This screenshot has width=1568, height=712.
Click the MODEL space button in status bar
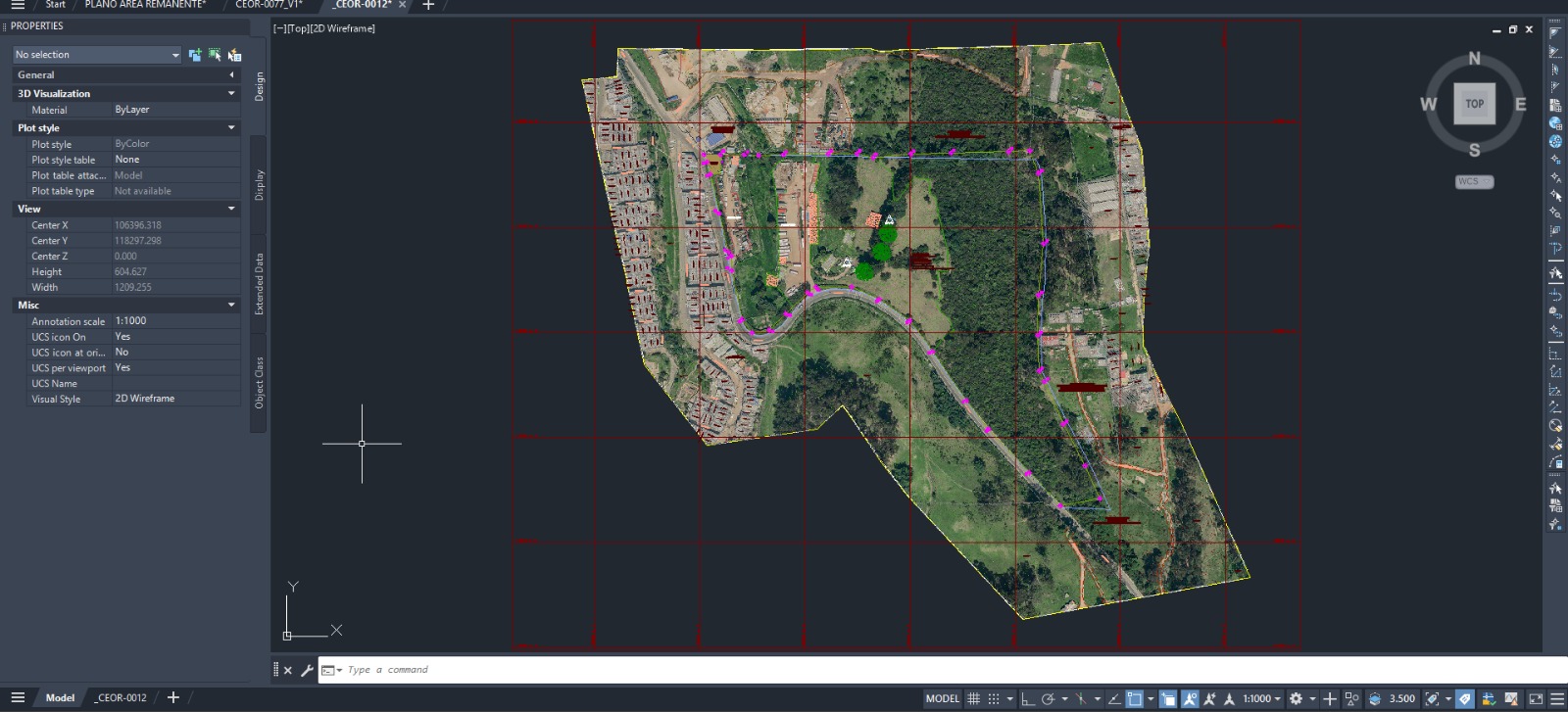point(943,698)
